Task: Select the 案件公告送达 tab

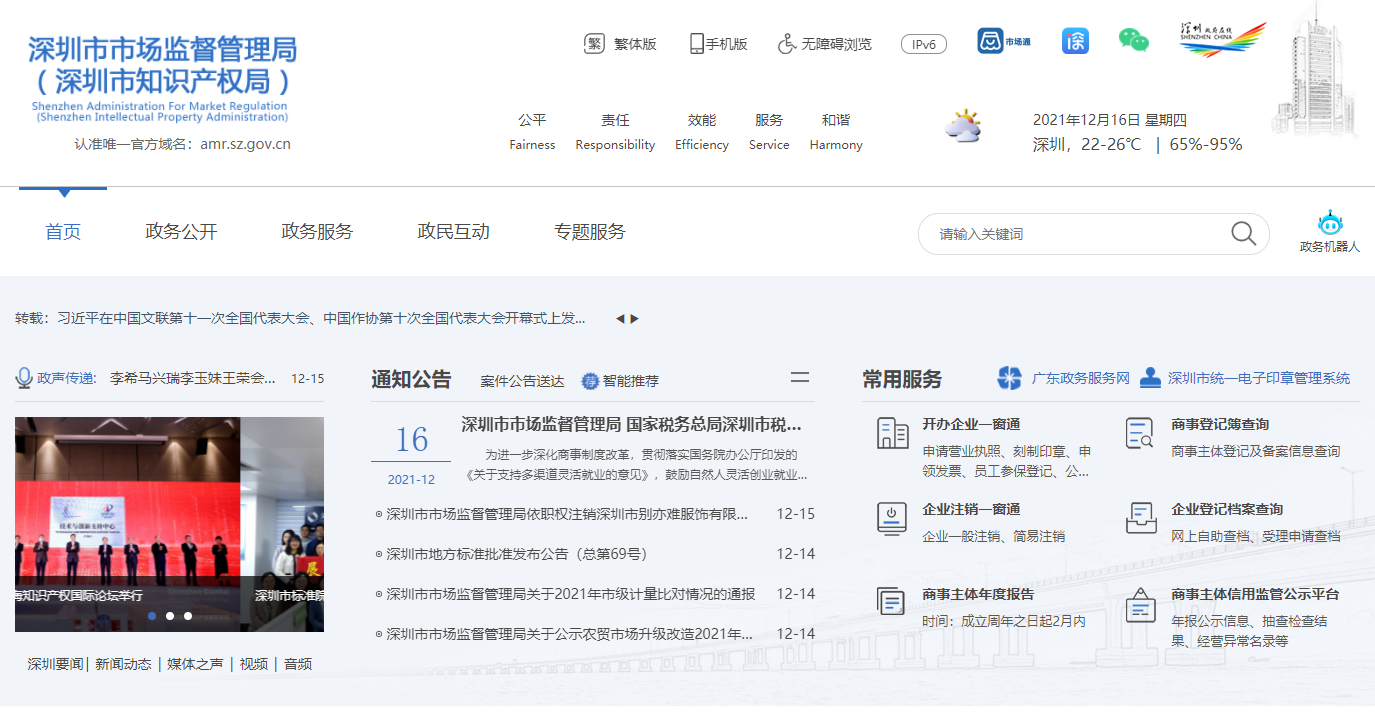Action: [522, 381]
